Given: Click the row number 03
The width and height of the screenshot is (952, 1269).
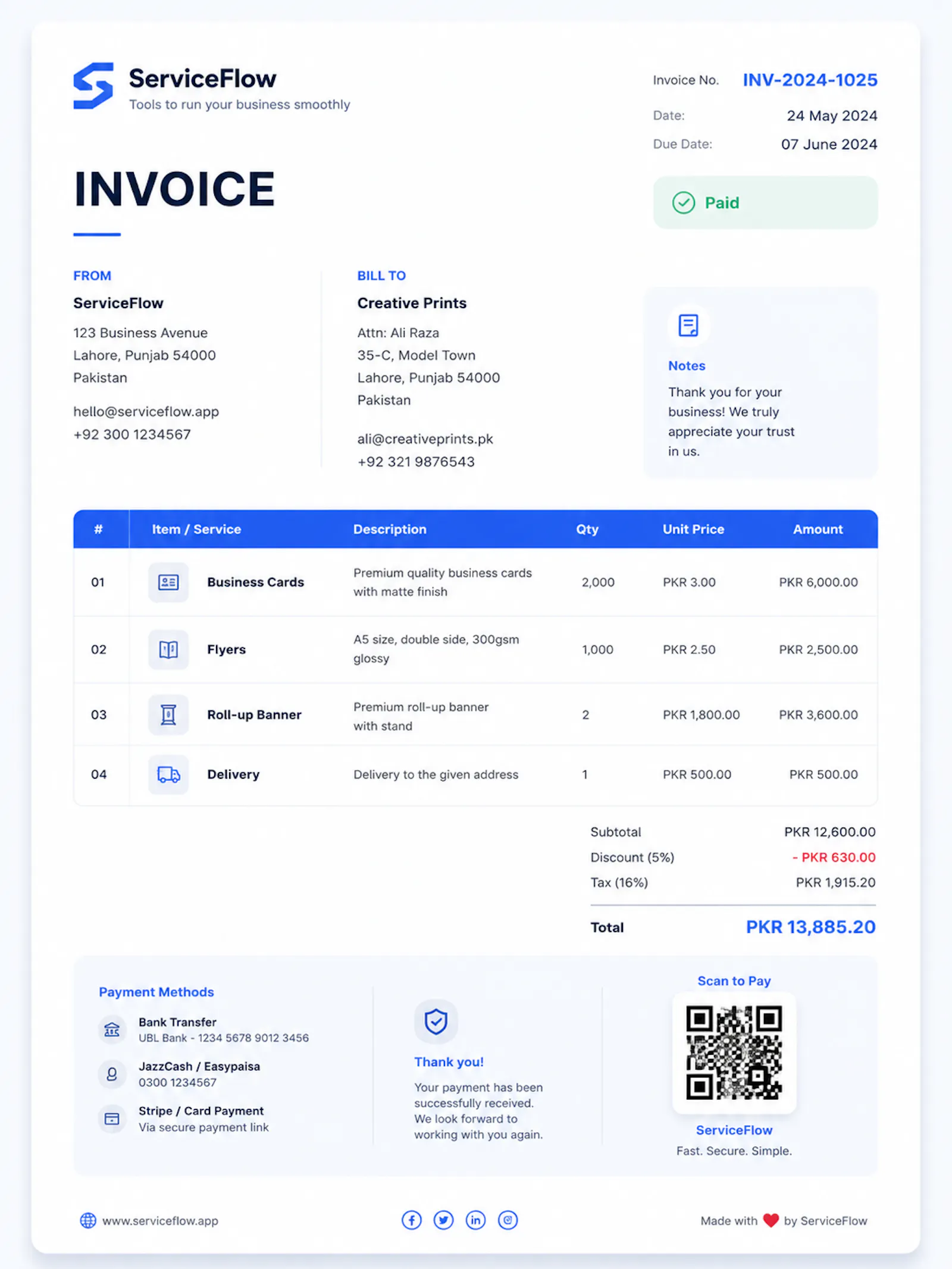Looking at the screenshot, I should pos(99,715).
